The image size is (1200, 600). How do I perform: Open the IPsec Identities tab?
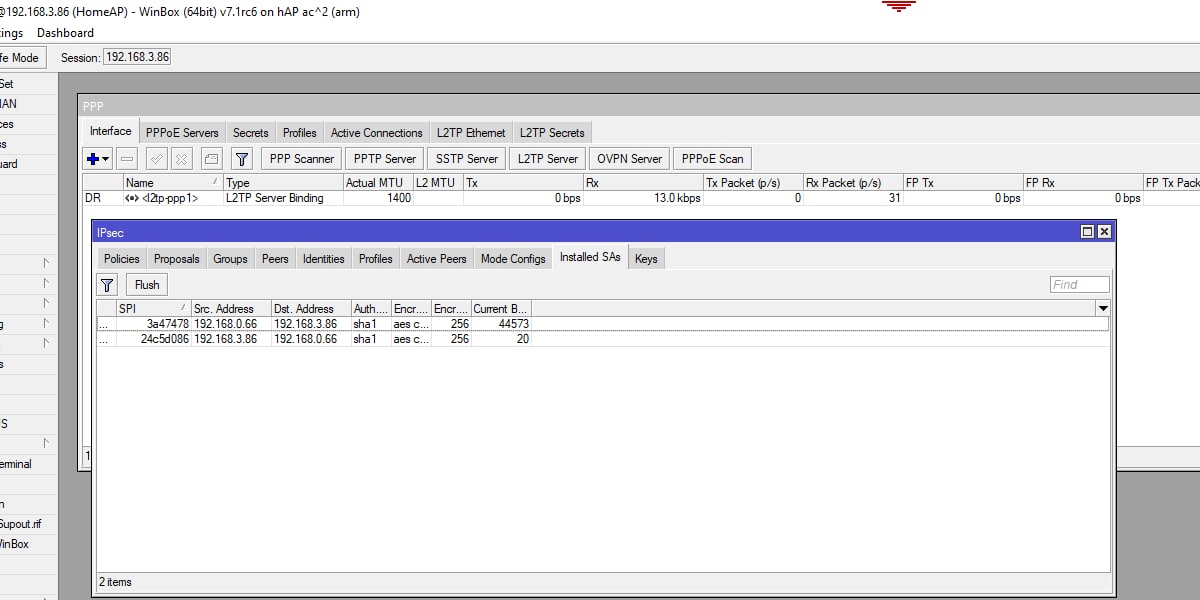[324, 258]
